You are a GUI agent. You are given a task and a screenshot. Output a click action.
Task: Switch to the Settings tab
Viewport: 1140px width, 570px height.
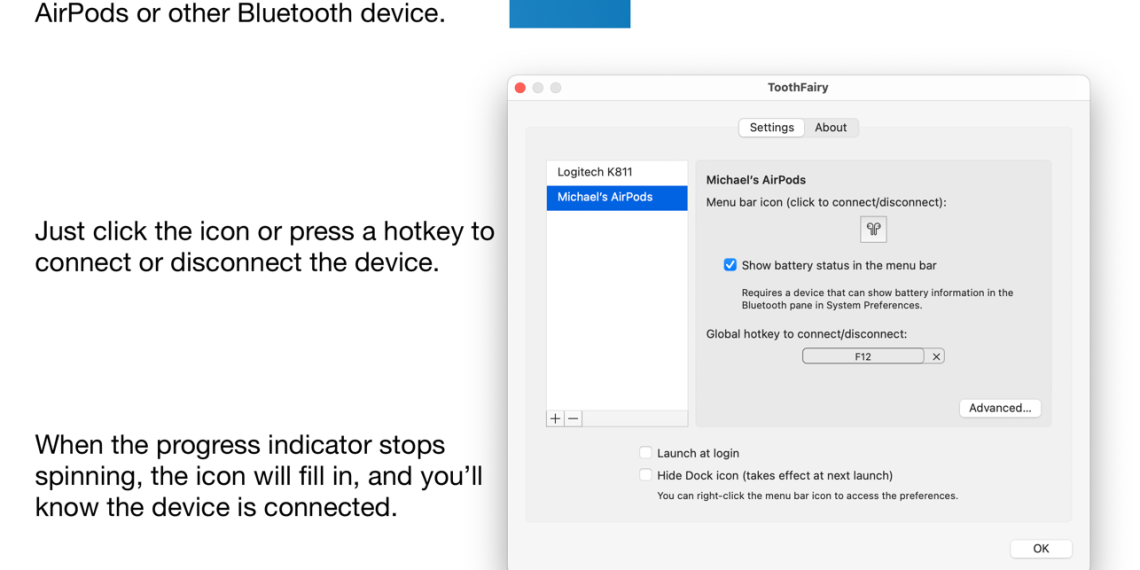(x=771, y=128)
